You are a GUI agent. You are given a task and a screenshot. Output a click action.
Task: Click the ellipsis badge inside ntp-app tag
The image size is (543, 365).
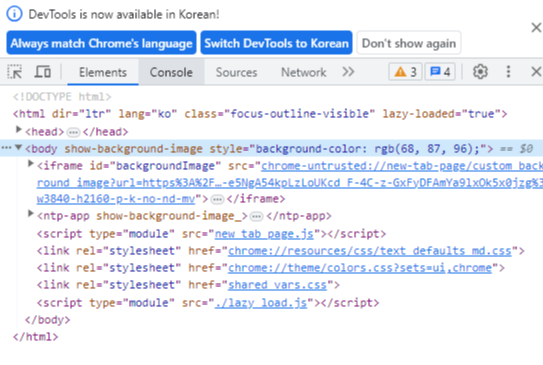coord(256,217)
